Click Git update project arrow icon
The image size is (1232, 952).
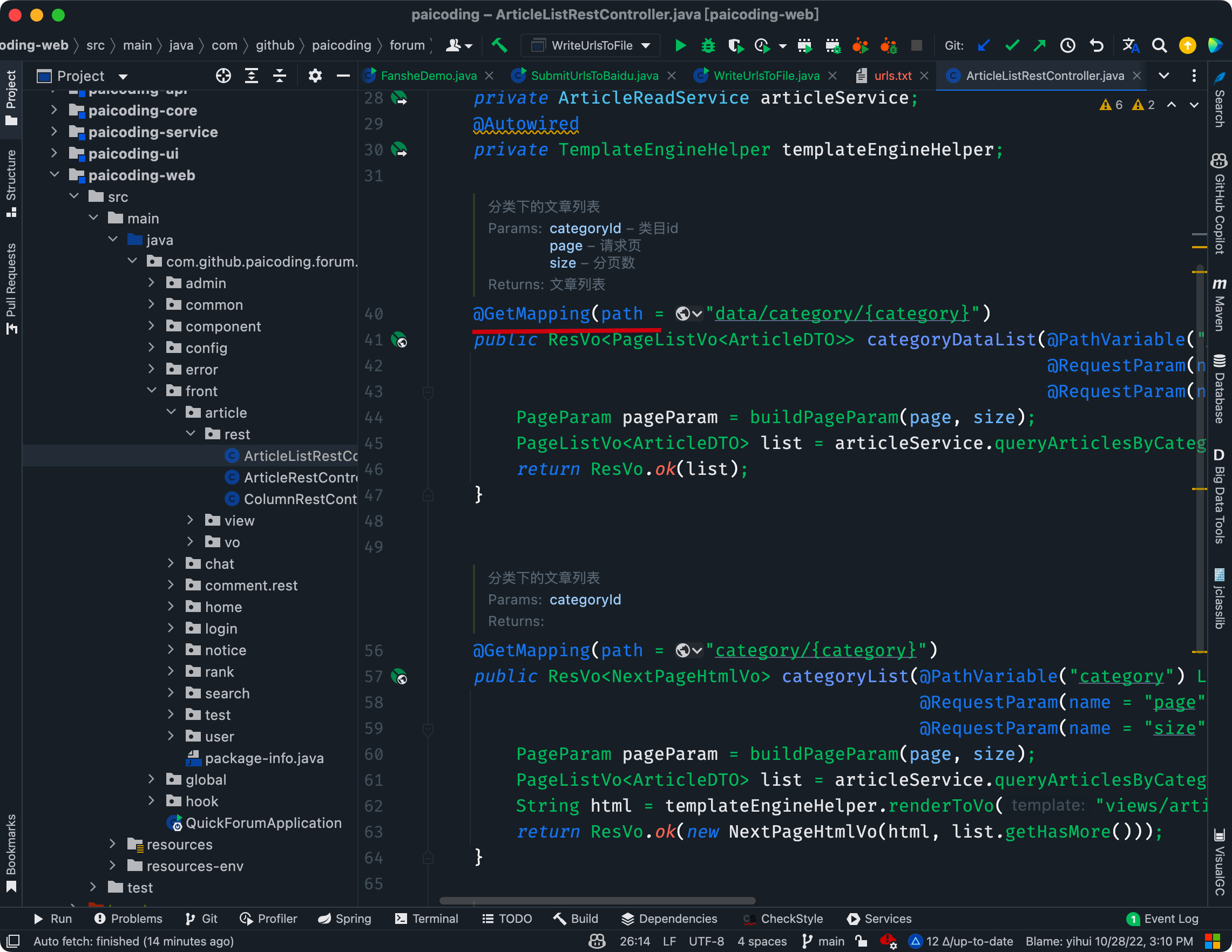[x=984, y=46]
